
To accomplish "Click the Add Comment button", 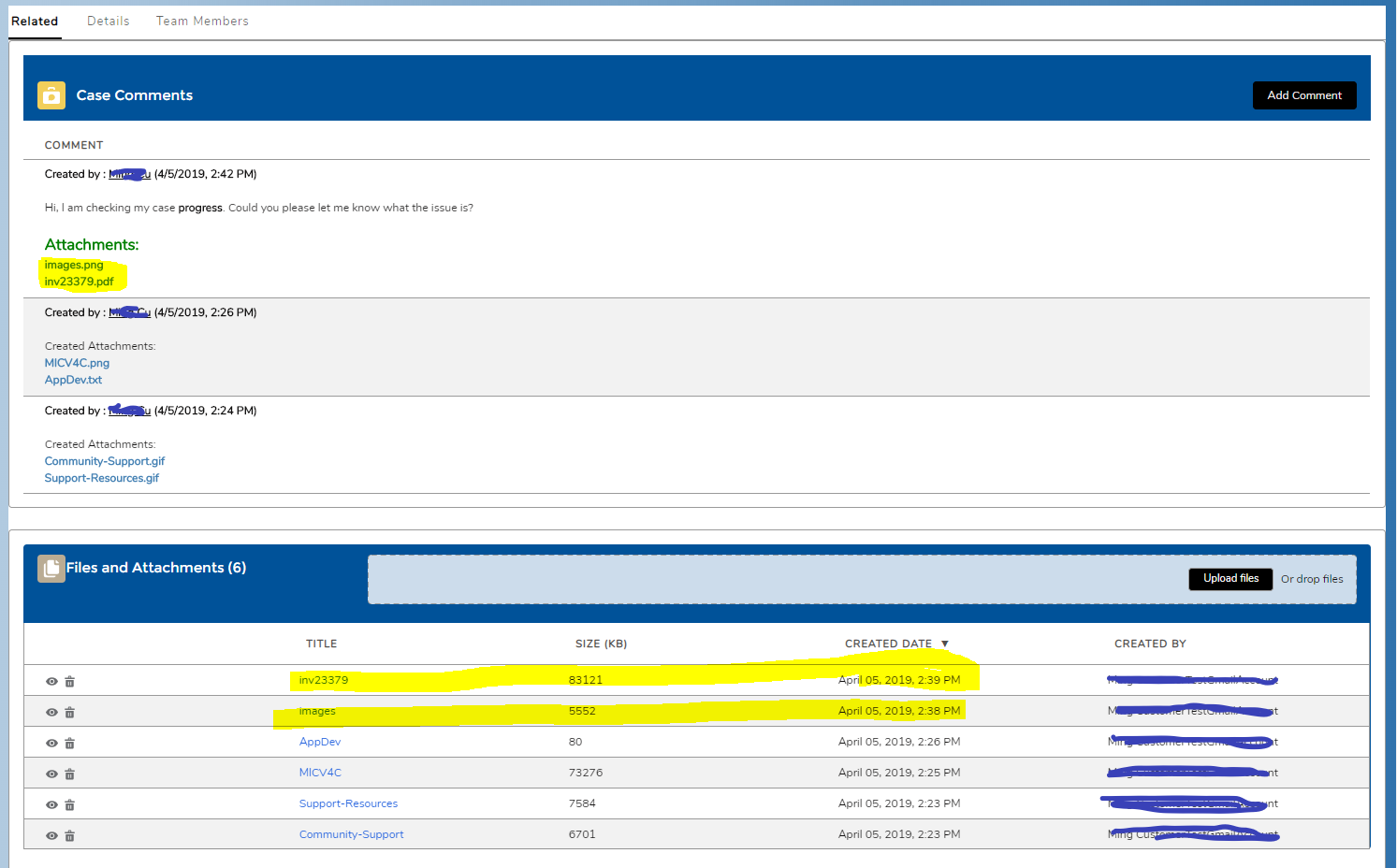I will click(x=1304, y=95).
